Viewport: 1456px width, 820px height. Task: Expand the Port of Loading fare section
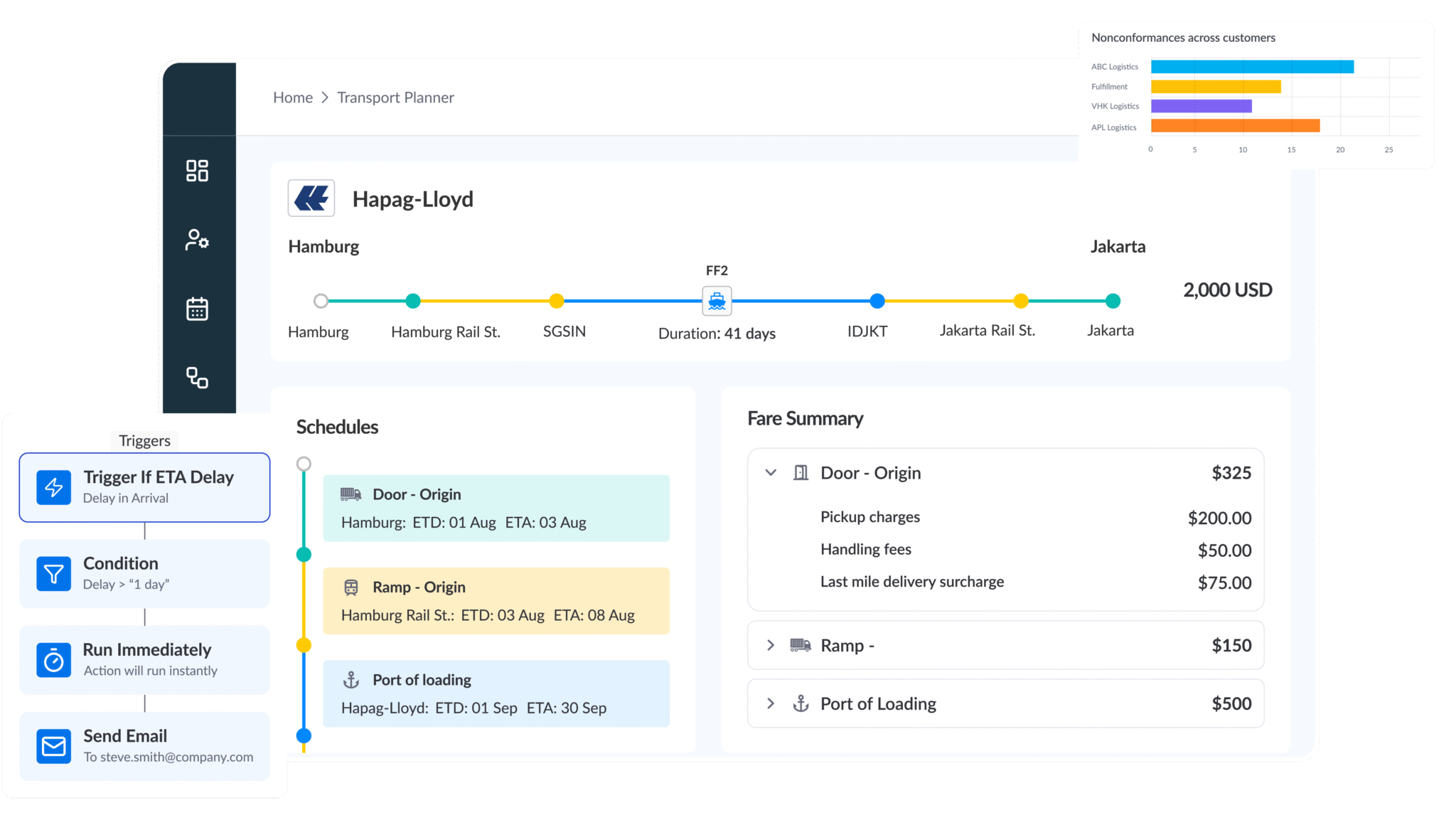[x=771, y=703]
